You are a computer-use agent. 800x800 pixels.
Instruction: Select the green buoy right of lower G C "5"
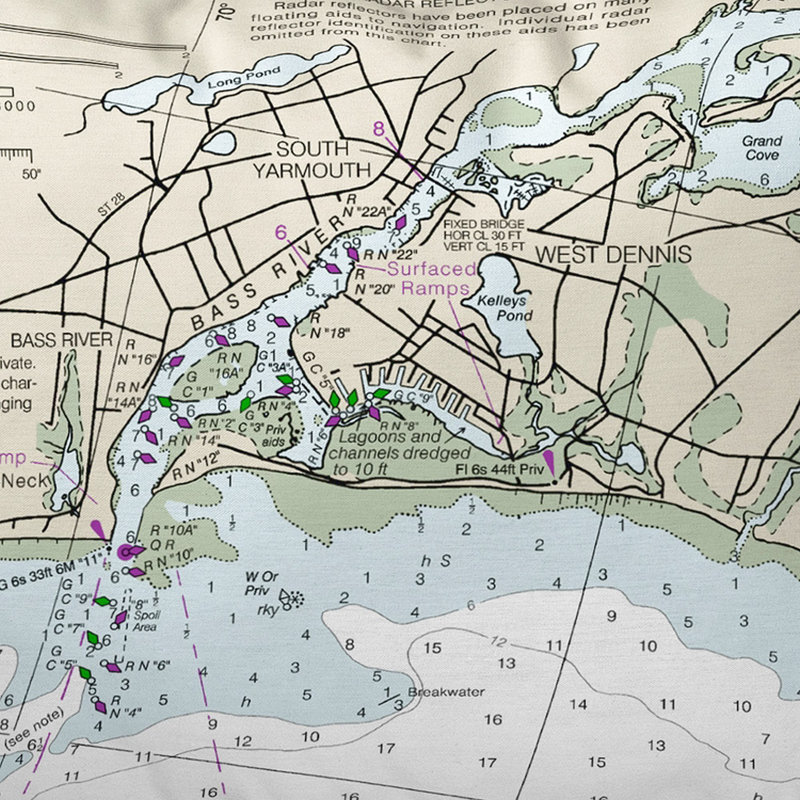tap(85, 673)
